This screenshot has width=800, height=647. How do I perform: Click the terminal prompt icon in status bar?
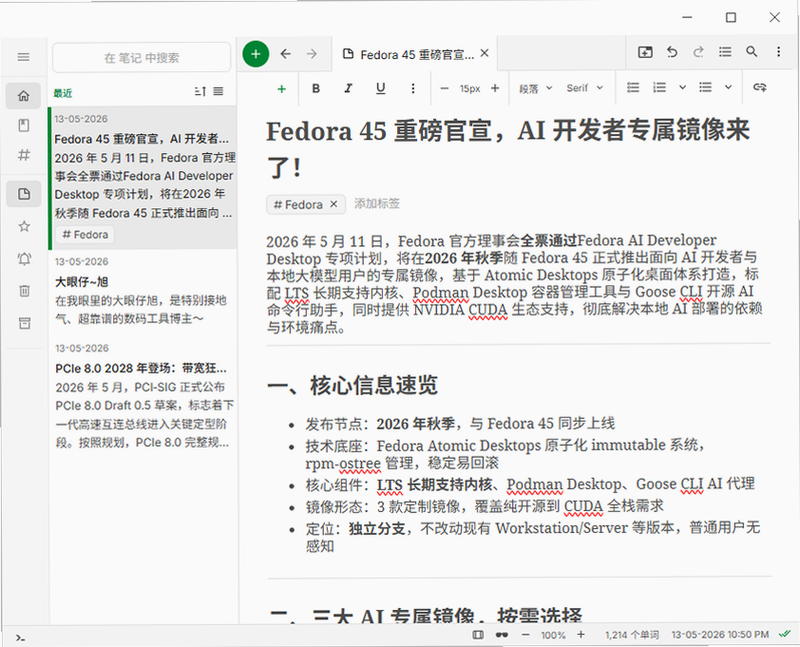coord(20,637)
